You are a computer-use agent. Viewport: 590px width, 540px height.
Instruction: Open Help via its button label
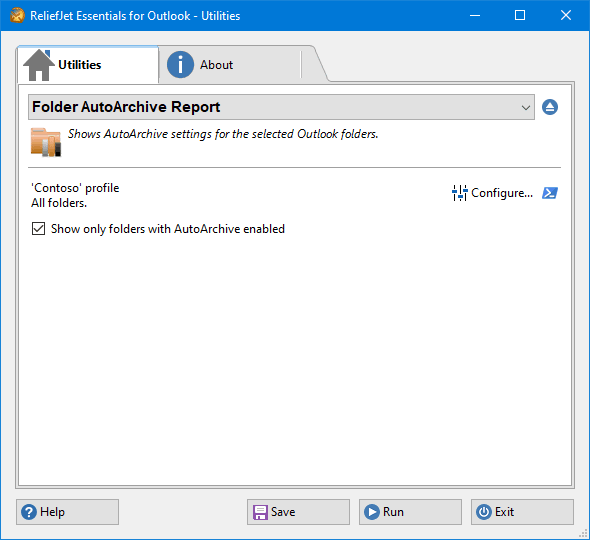(52, 512)
